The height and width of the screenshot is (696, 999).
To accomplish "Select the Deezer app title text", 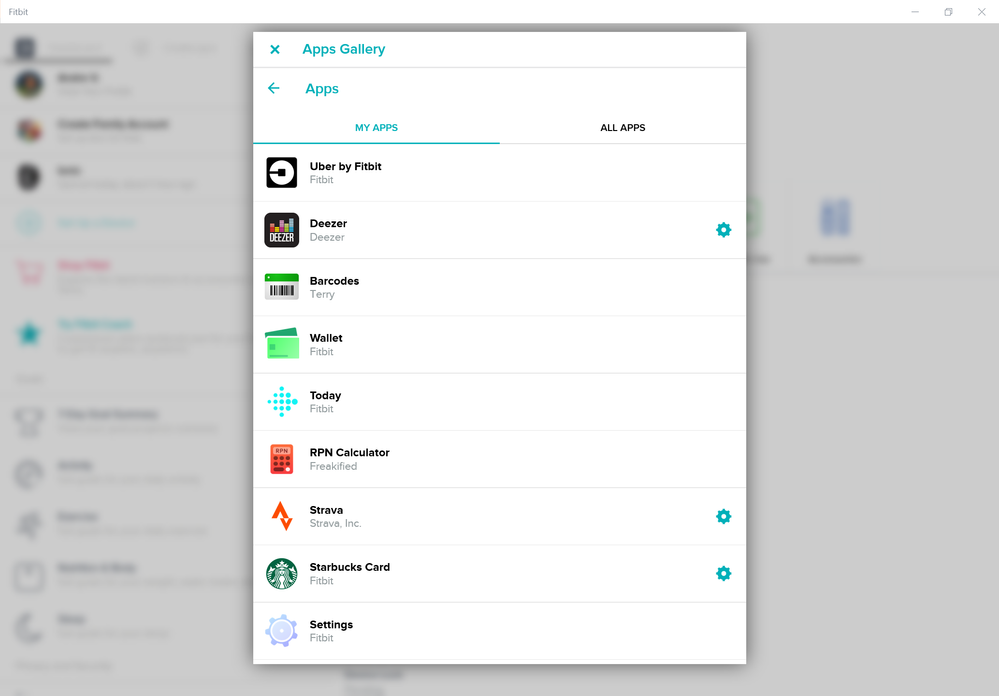I will (328, 224).
